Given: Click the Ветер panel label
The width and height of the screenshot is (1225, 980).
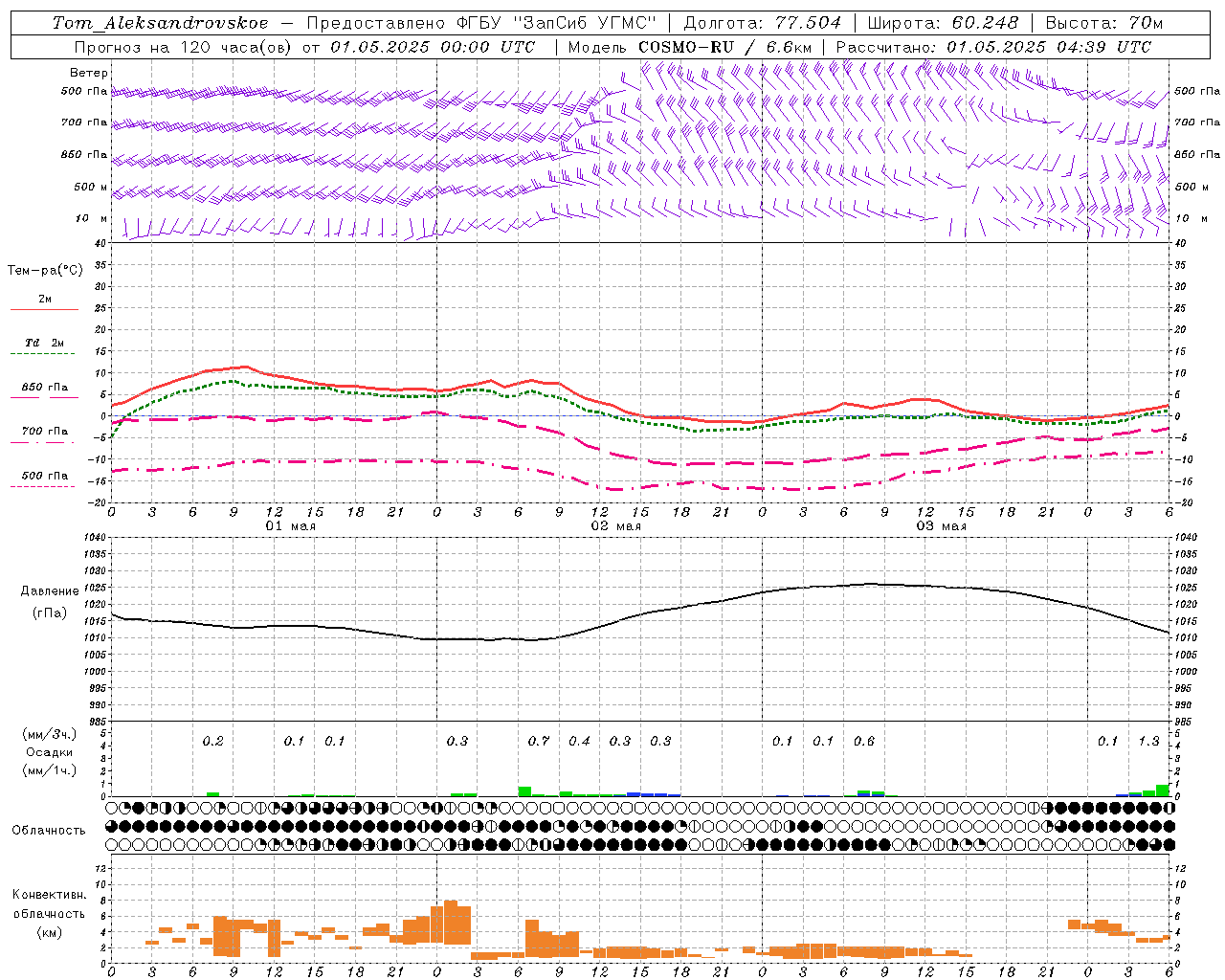Looking at the screenshot, I should (89, 73).
